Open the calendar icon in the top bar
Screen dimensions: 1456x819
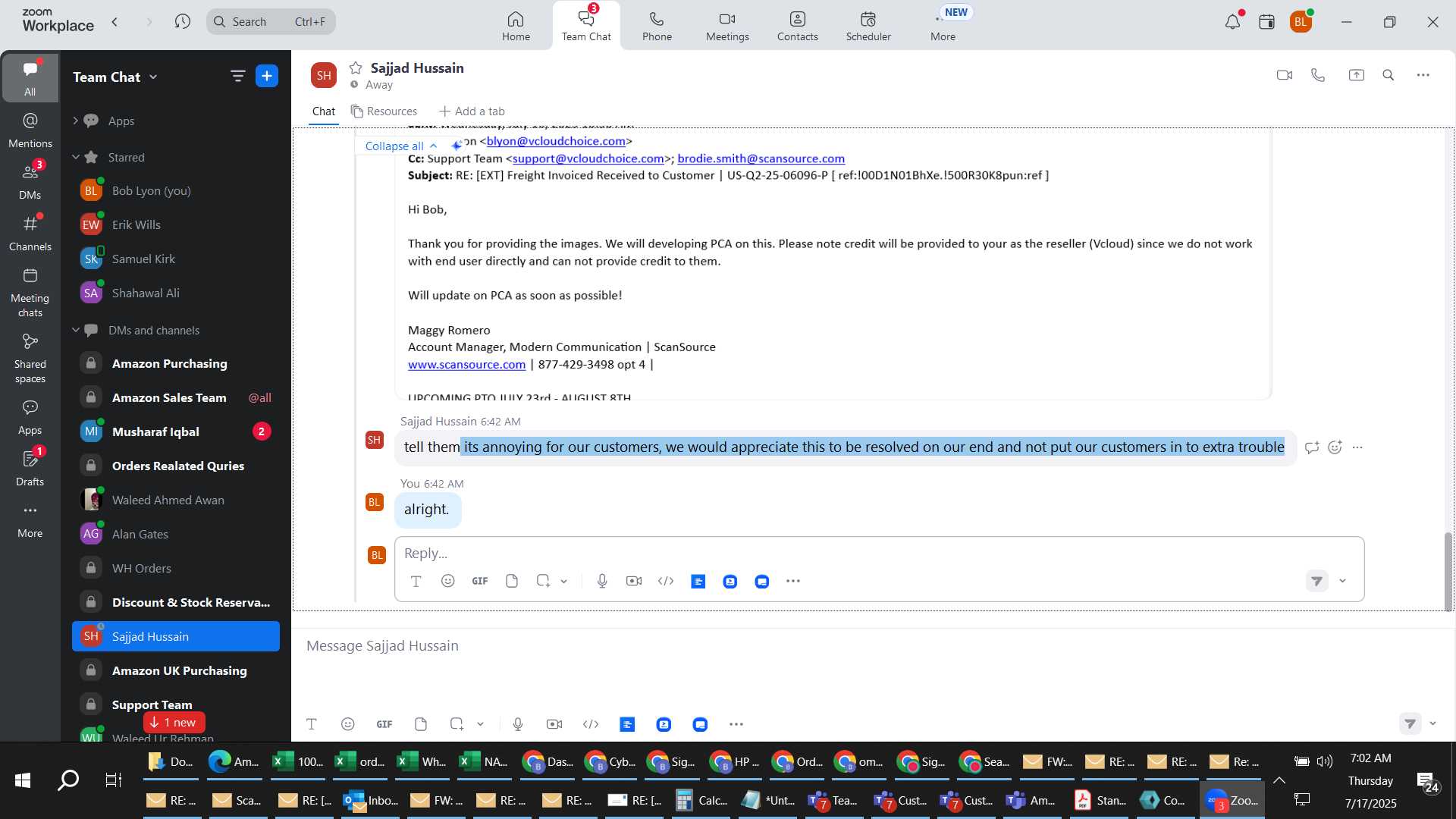tap(1266, 22)
